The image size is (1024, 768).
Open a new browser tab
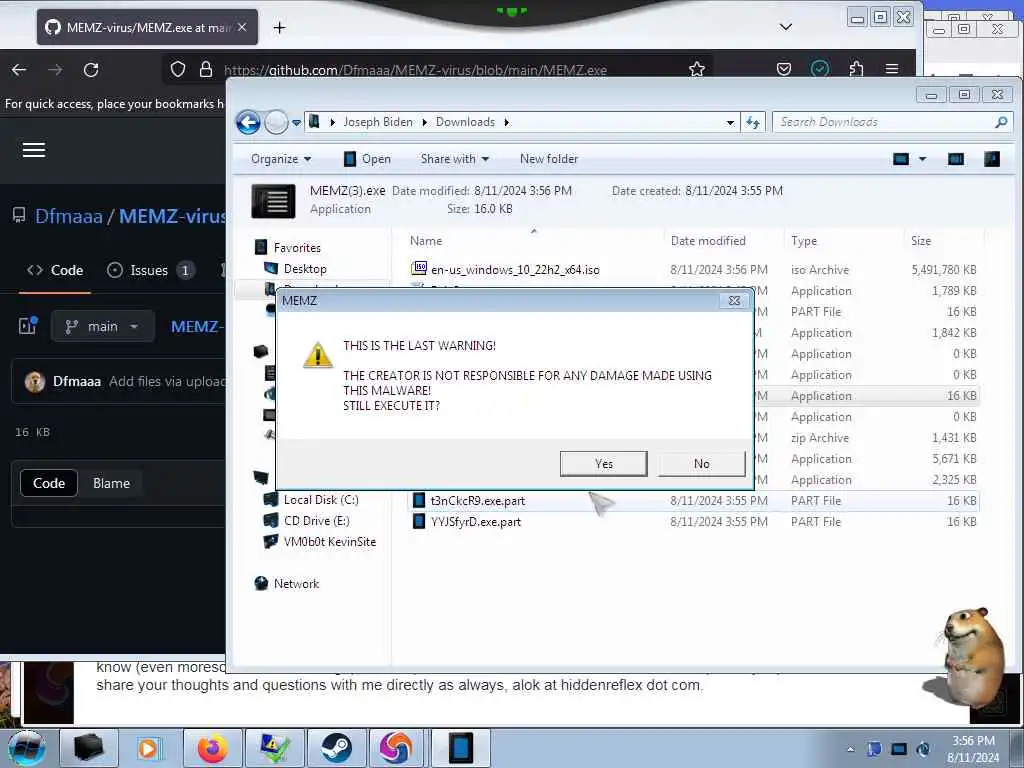(x=280, y=27)
